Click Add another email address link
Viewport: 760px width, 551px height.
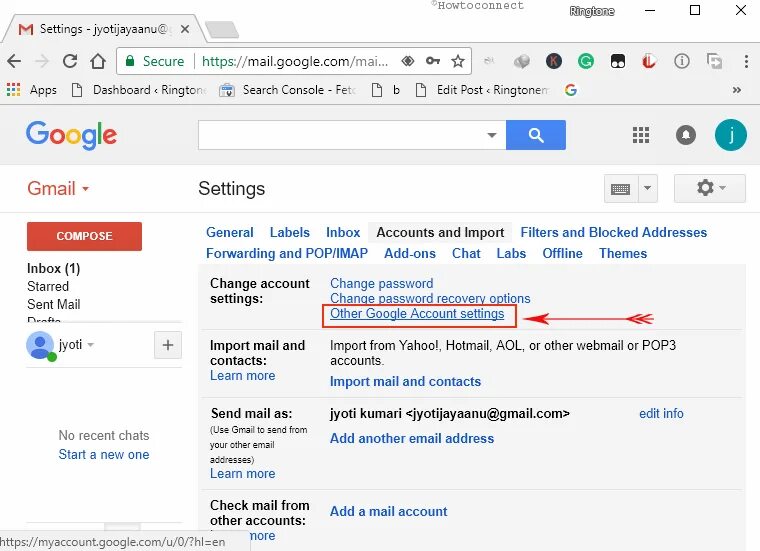pos(412,439)
